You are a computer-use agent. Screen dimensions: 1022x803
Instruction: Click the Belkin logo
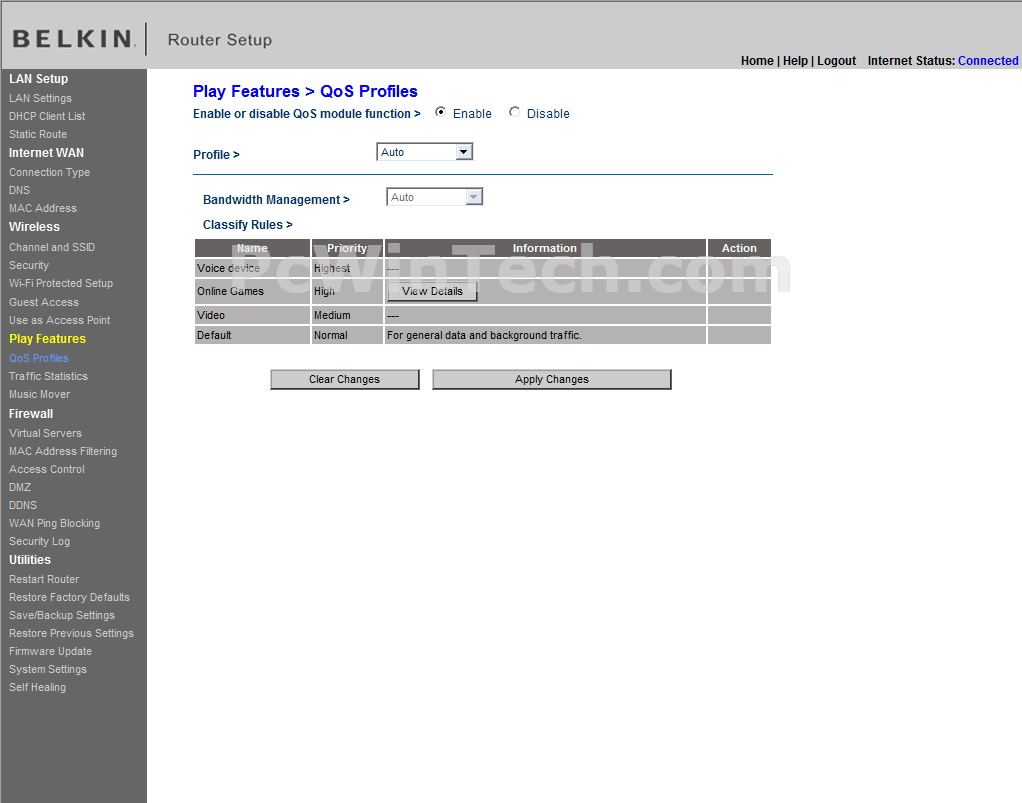74,39
